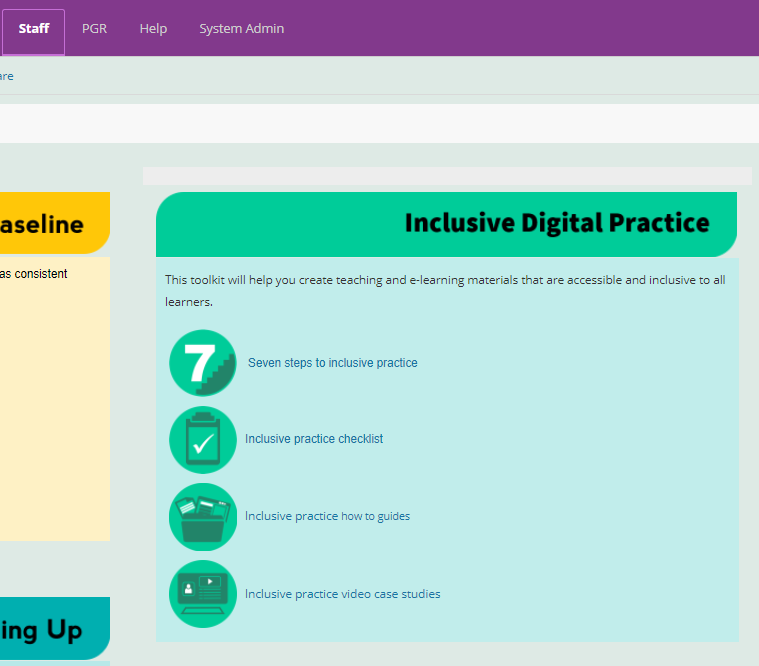The height and width of the screenshot is (666, 759).
Task: Click the Inclusive Digital Practice heading banner
Action: 446,224
